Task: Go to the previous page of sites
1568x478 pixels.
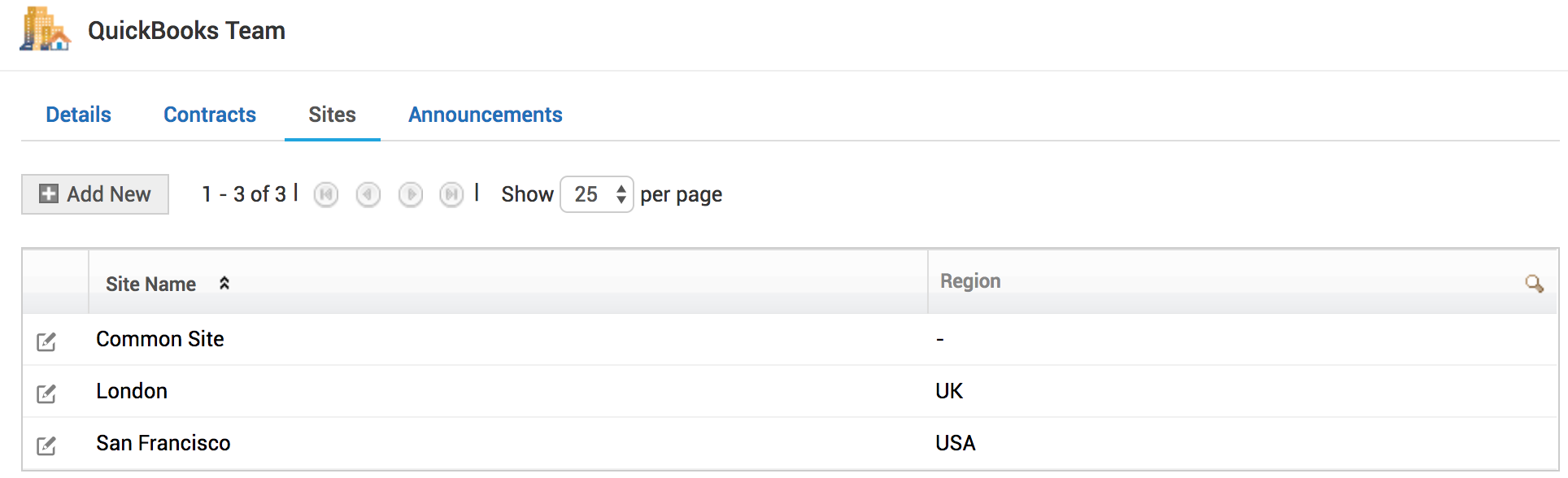Action: 368,195
